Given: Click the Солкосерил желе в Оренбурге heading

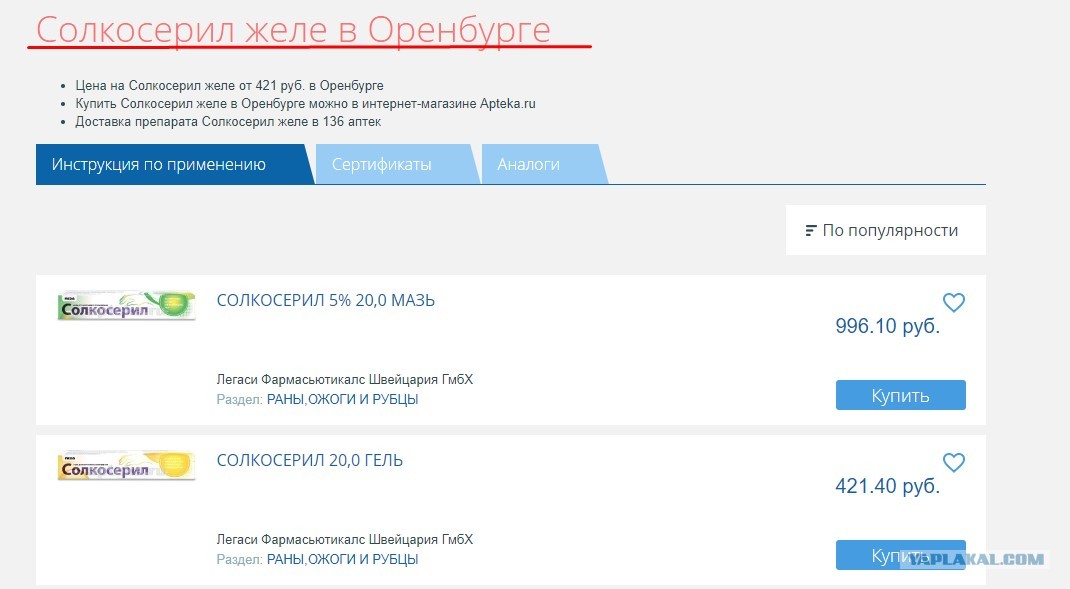Looking at the screenshot, I should coord(293,30).
